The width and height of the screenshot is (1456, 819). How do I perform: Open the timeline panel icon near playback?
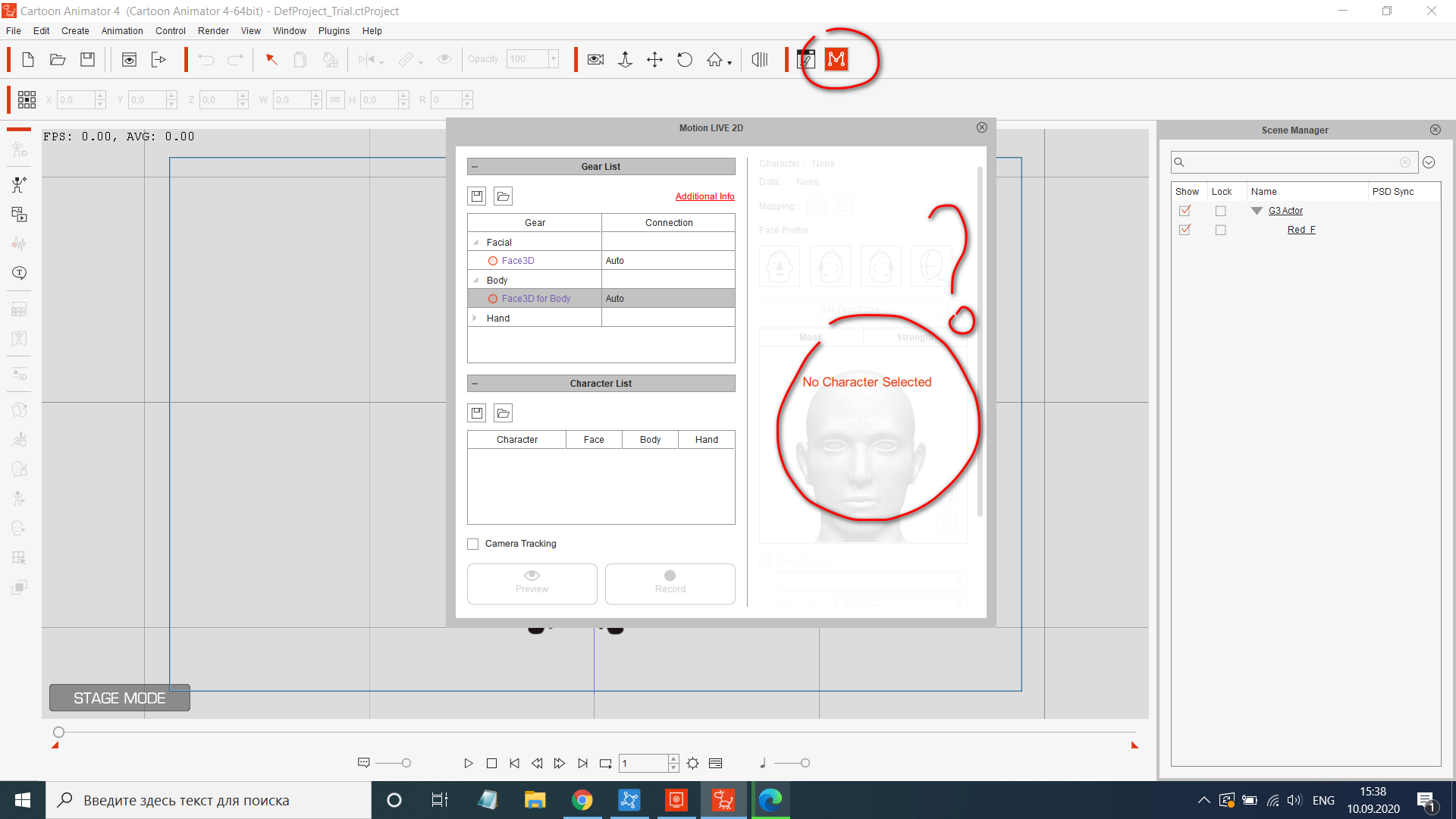715,764
